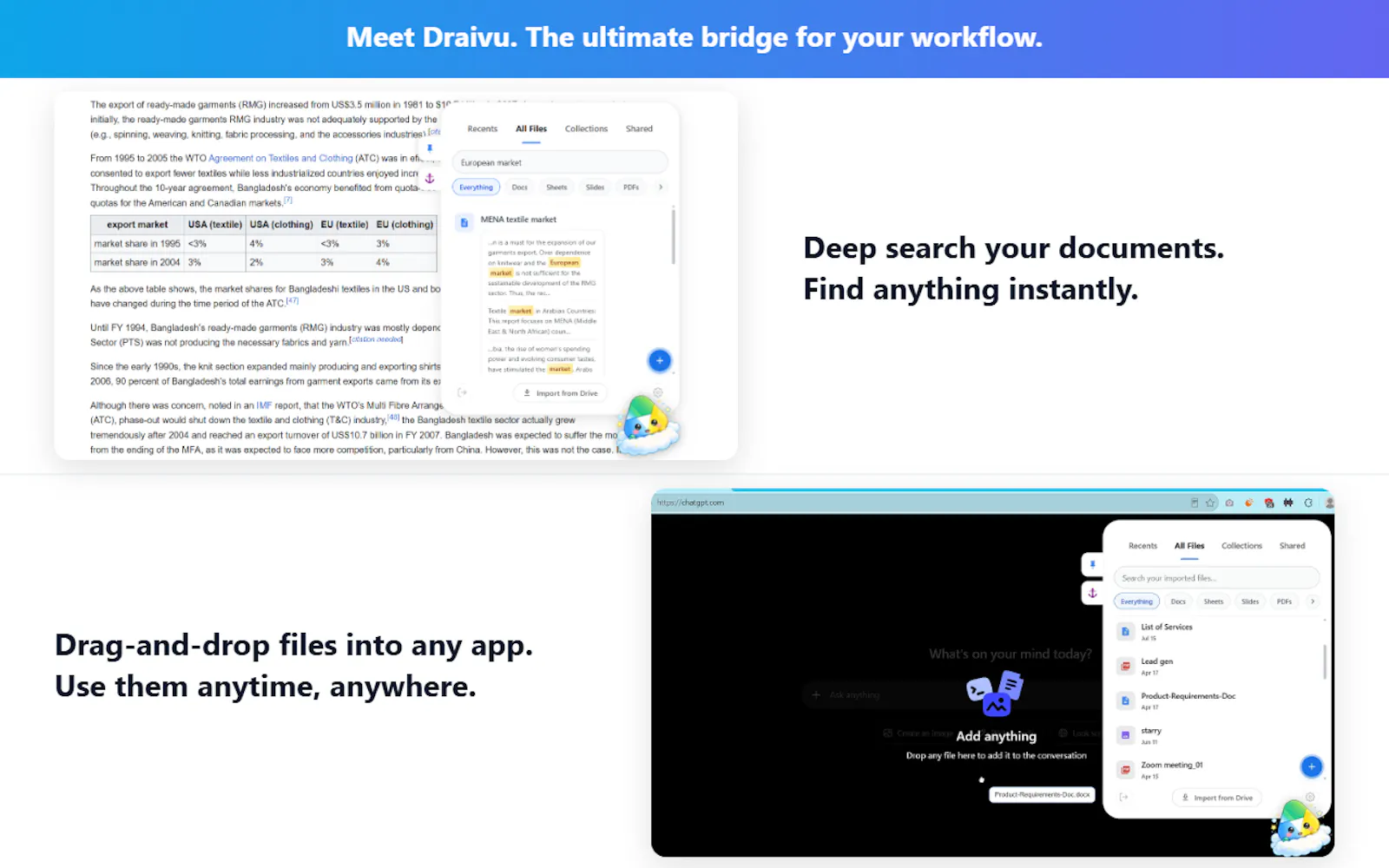
Task: Click the market share in 1995 table cell
Action: coord(137,244)
